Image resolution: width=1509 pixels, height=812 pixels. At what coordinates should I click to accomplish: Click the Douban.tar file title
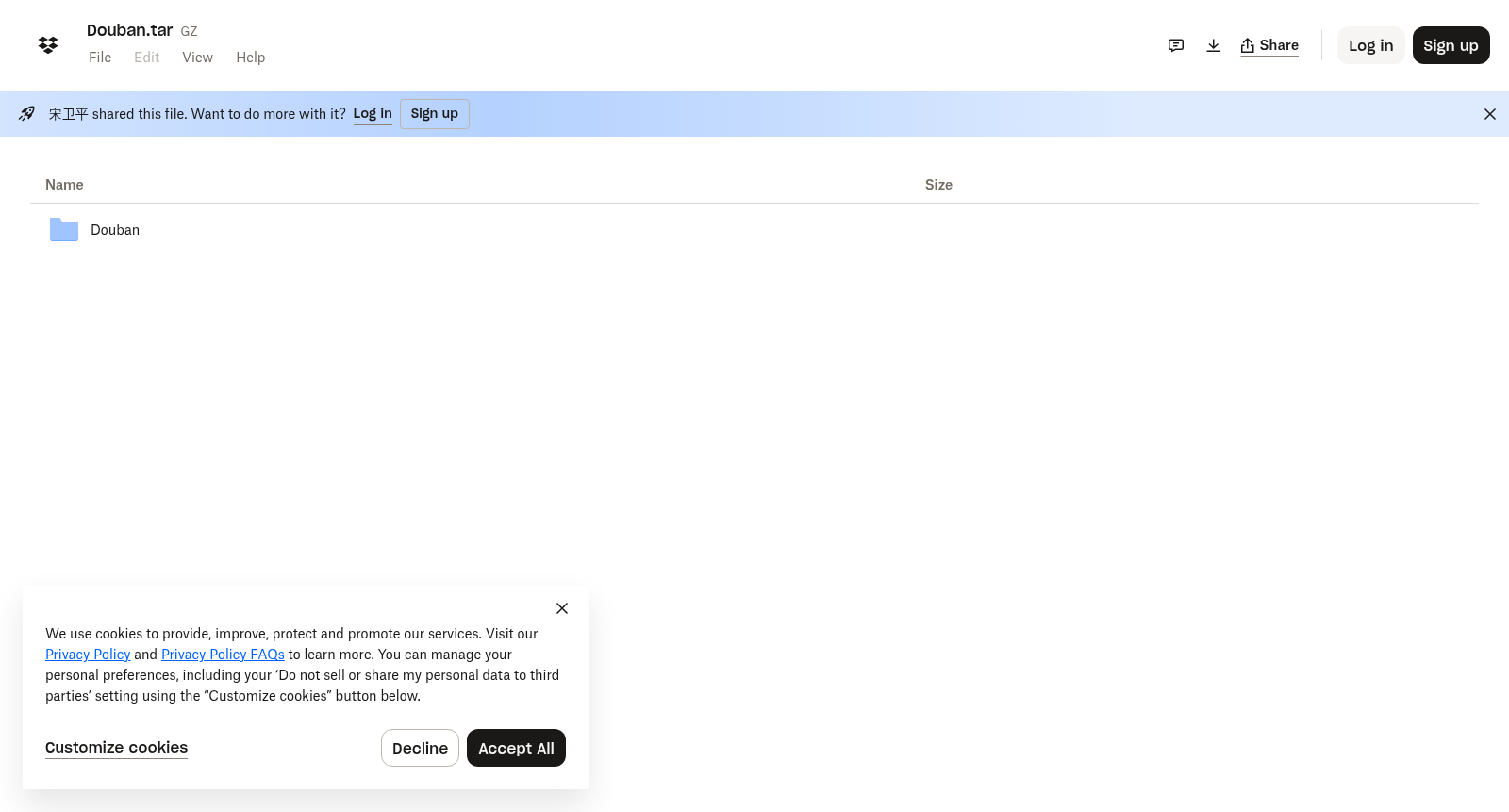pyautogui.click(x=130, y=30)
